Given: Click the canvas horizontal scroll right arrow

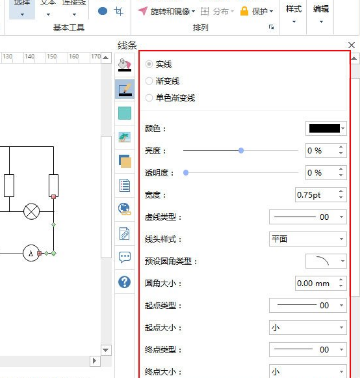Looking at the screenshot, I should pyautogui.click(x=95, y=361).
